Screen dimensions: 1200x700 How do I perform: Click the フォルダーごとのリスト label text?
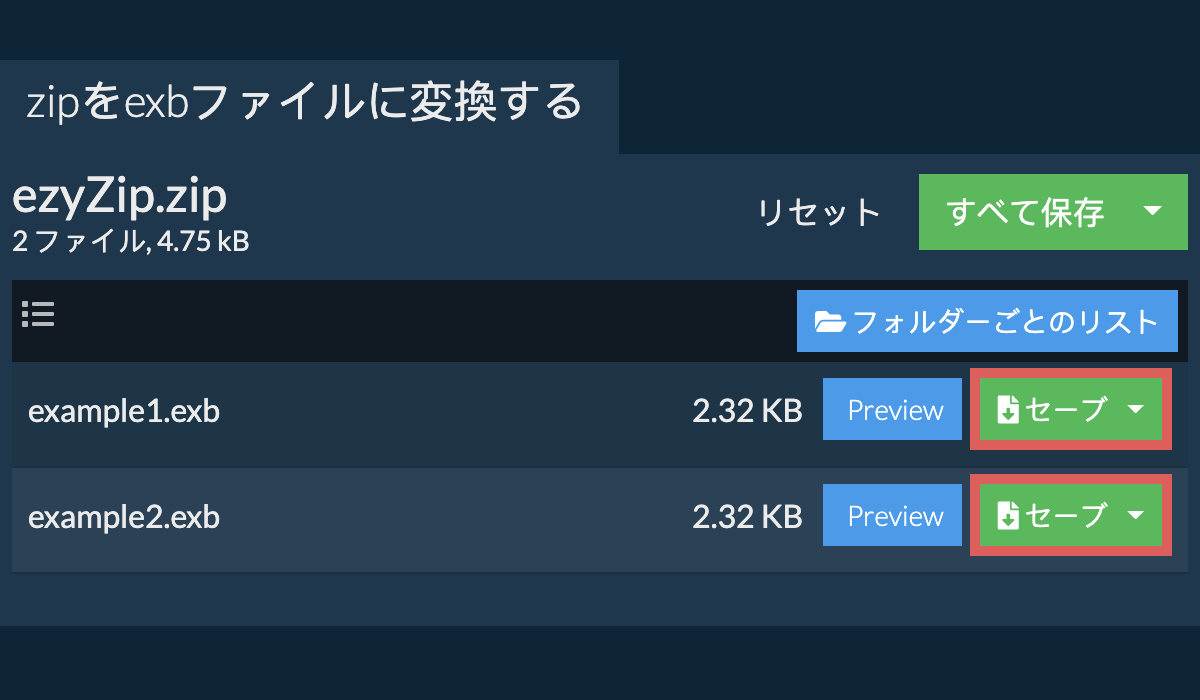pos(1005,322)
